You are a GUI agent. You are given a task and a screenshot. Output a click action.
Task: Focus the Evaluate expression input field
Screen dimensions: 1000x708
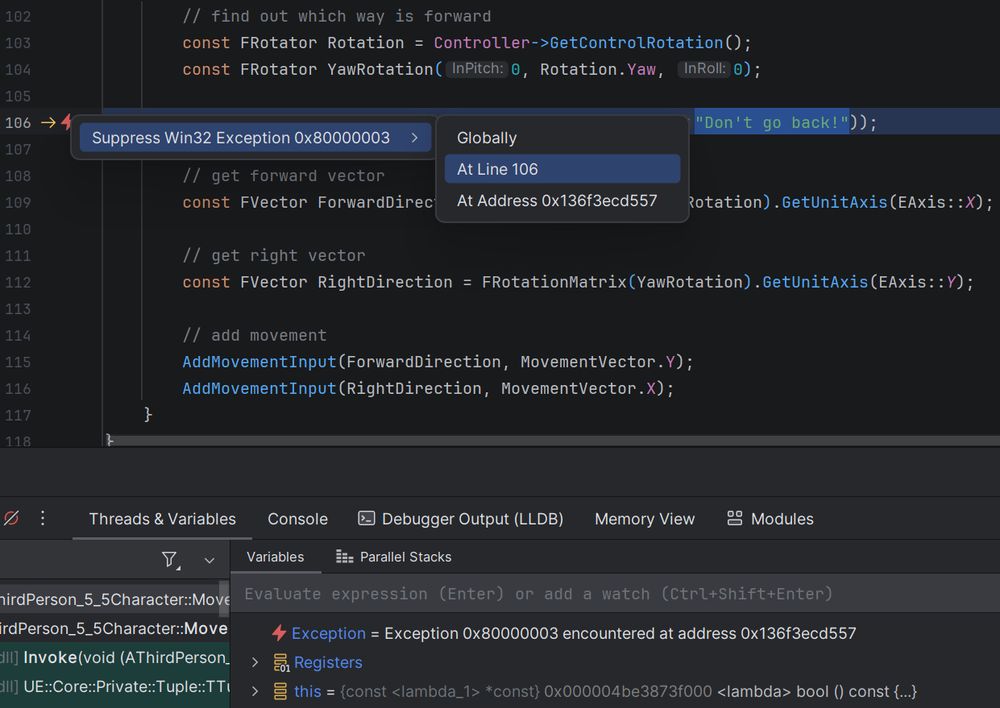click(x=615, y=594)
